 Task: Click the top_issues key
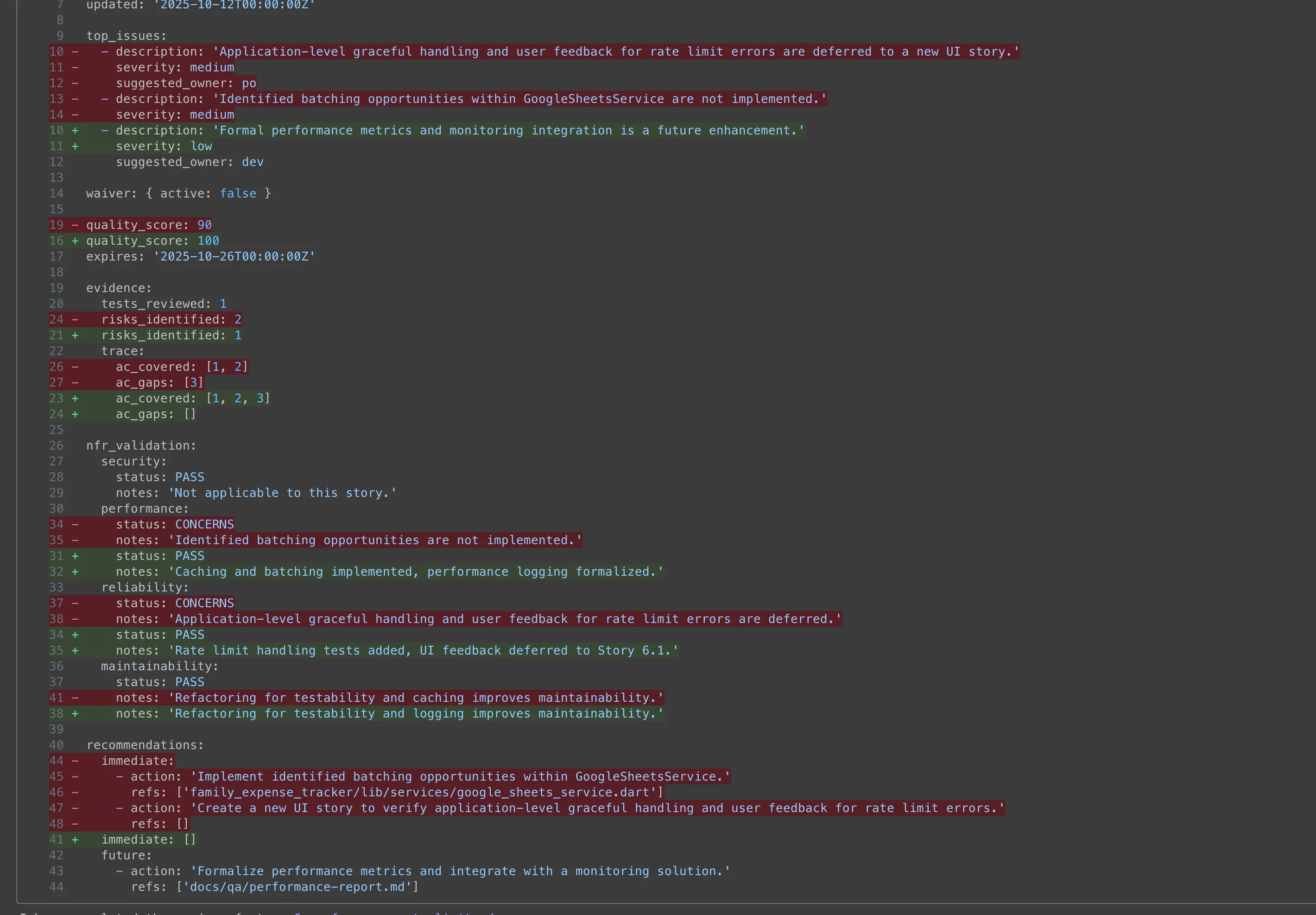tap(123, 36)
